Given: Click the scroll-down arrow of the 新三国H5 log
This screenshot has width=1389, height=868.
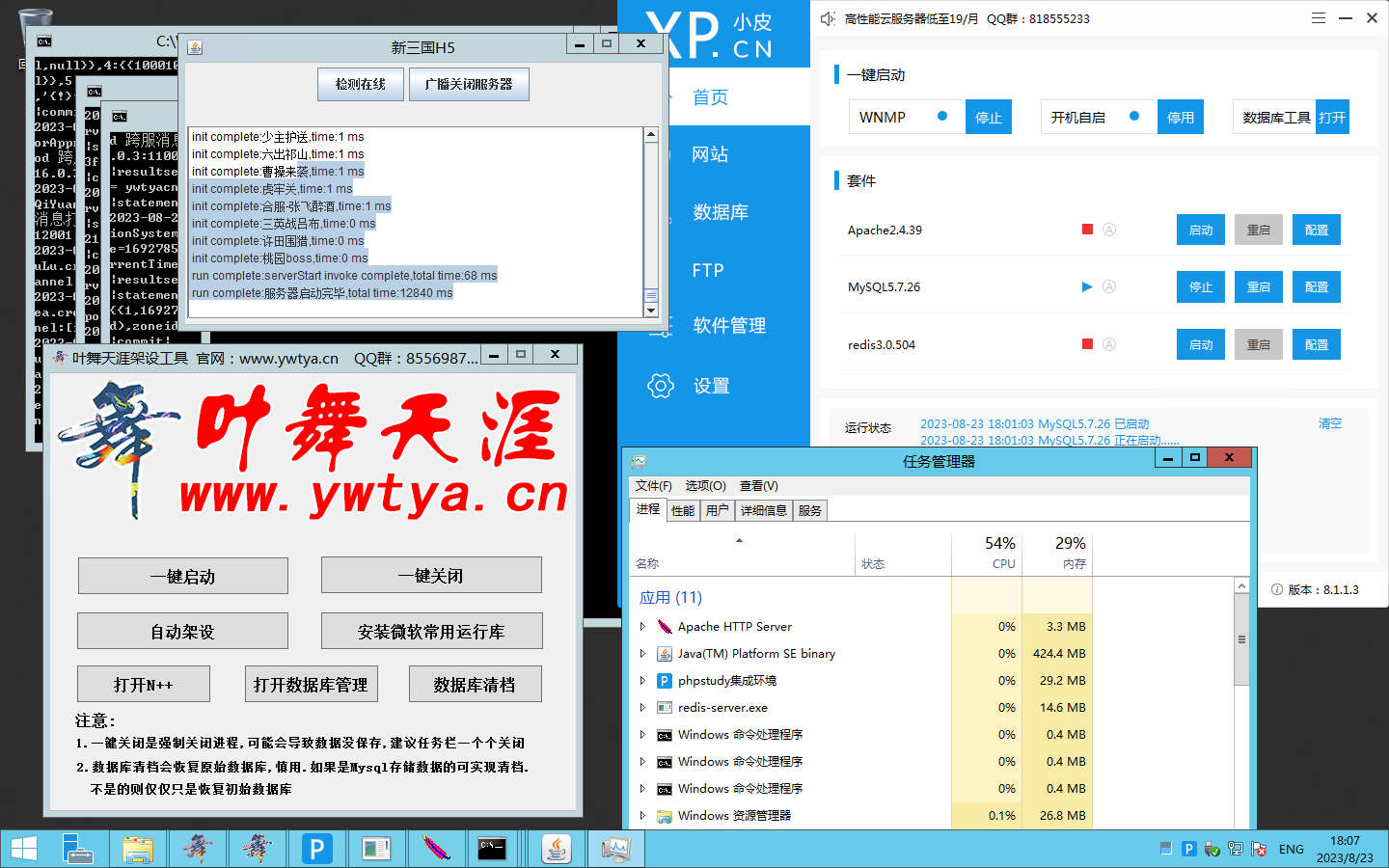Looking at the screenshot, I should (x=651, y=311).
